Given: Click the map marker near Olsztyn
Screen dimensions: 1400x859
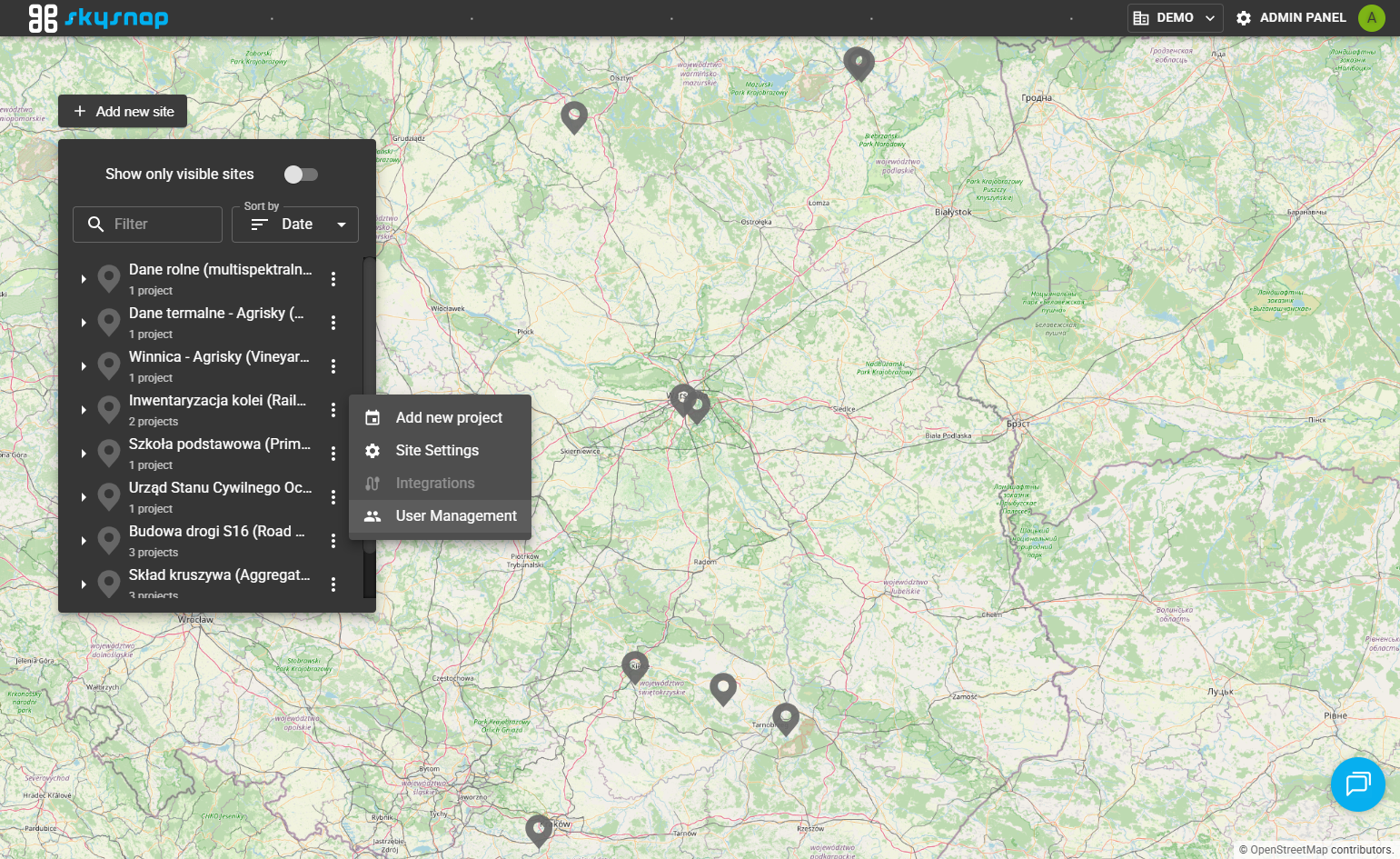Looking at the screenshot, I should pos(574,117).
